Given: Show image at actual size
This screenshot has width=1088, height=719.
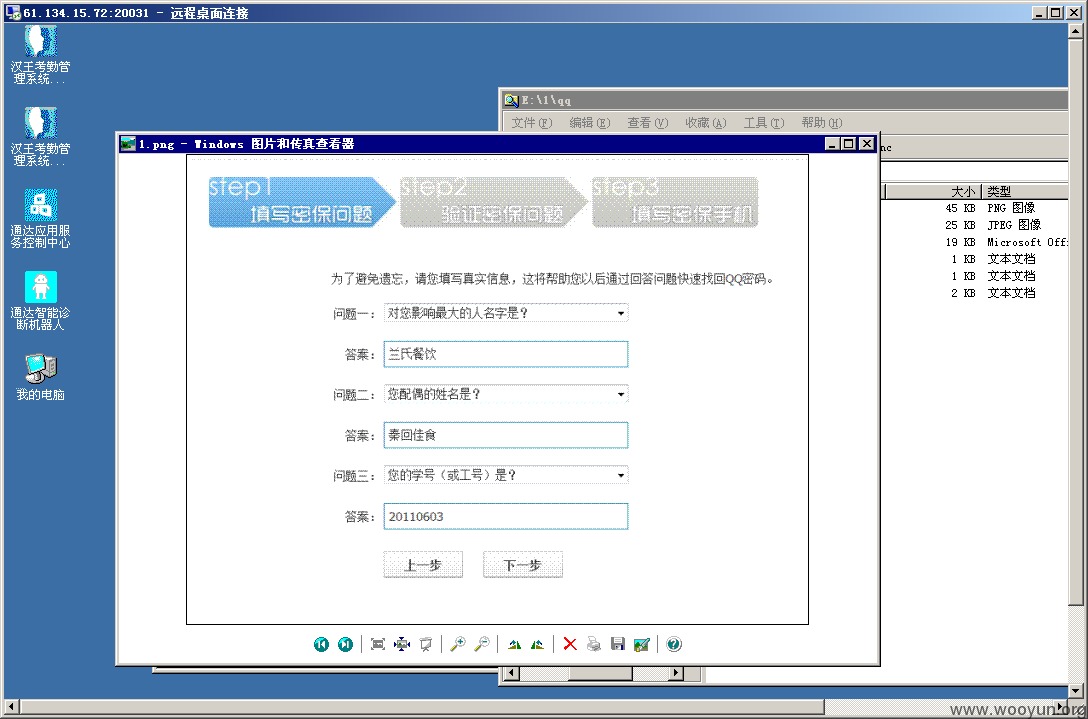Looking at the screenshot, I should pyautogui.click(x=402, y=645).
